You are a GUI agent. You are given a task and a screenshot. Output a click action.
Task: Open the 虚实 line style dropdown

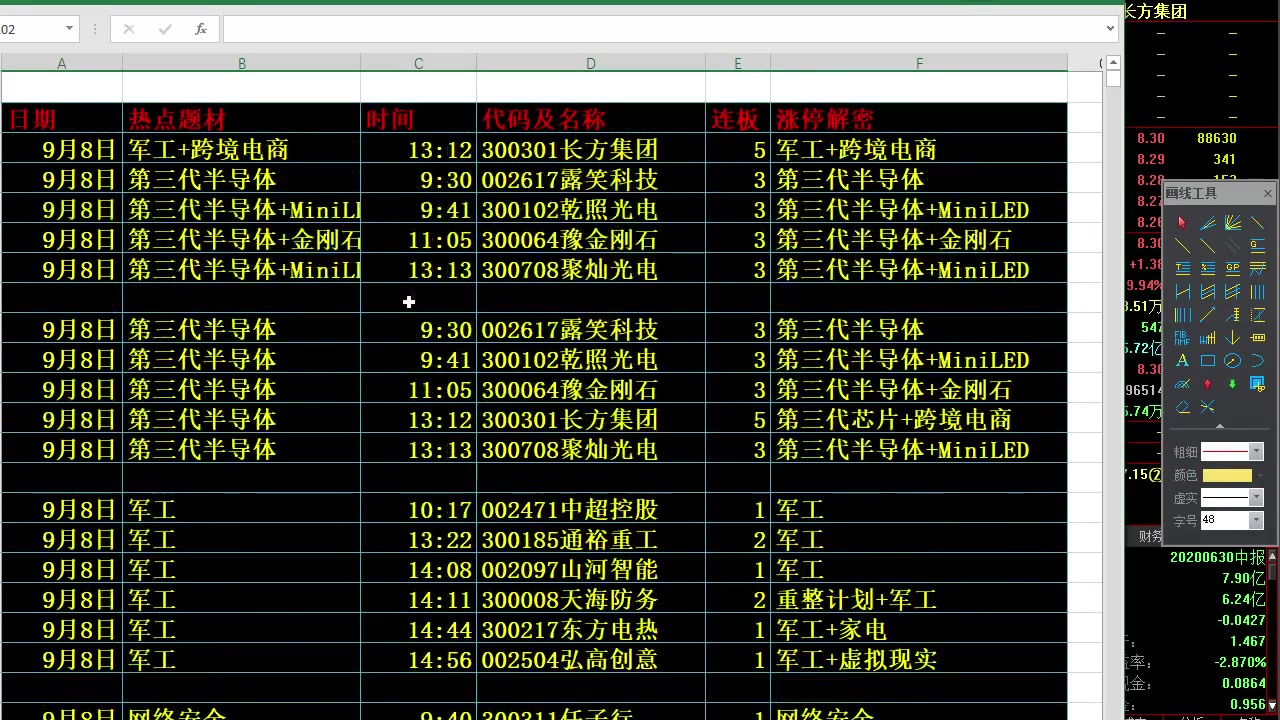coord(1256,497)
